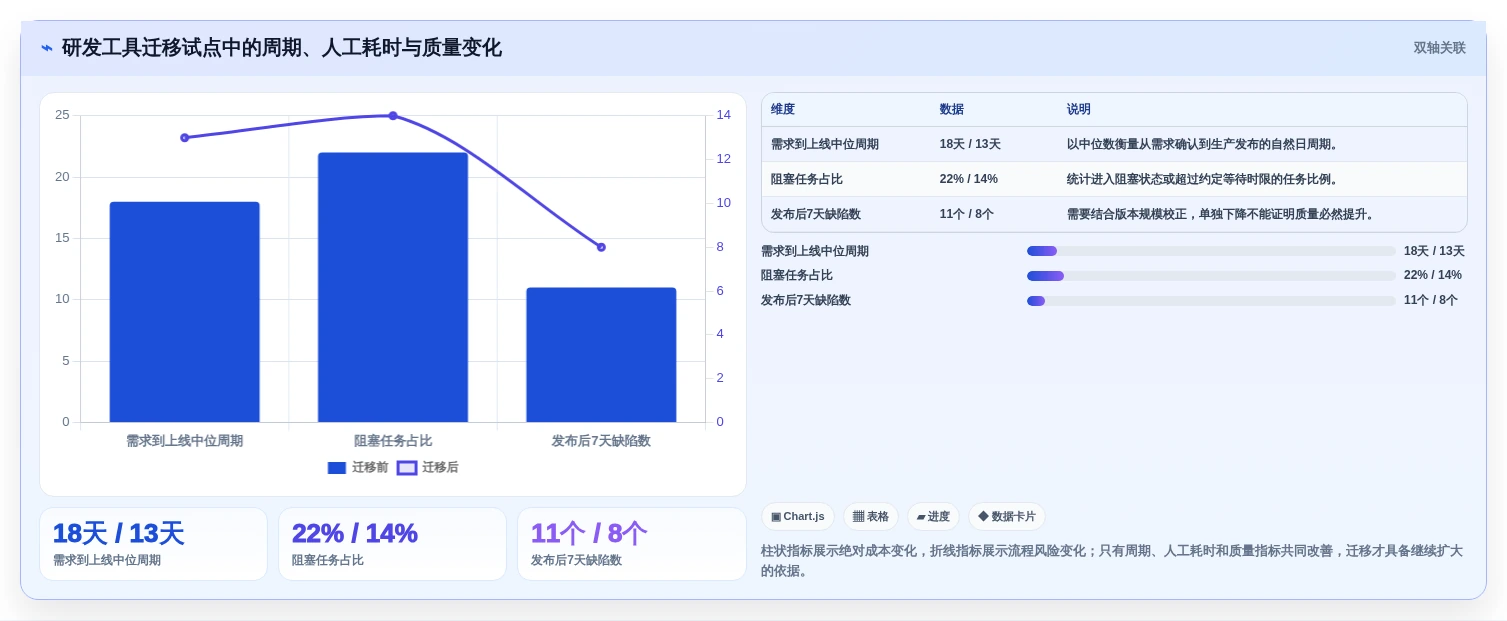Click the bar for 阻塞任务占比
1507x621 pixels.
pos(393,287)
